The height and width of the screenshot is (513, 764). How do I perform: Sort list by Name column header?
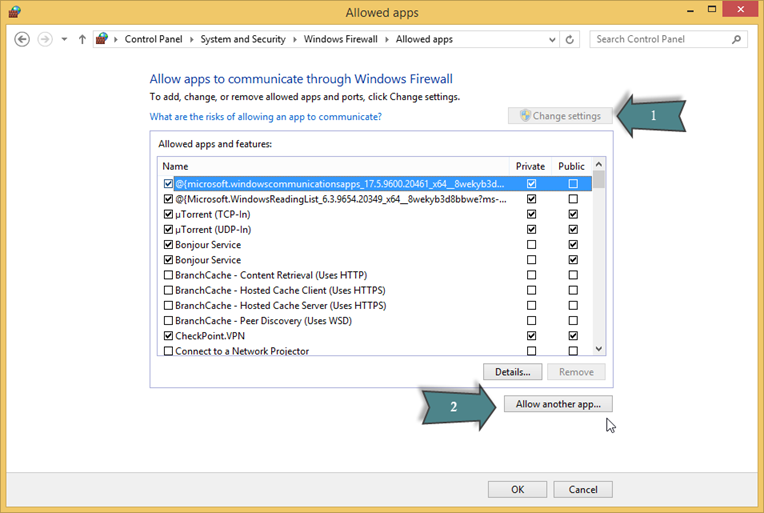click(333, 166)
